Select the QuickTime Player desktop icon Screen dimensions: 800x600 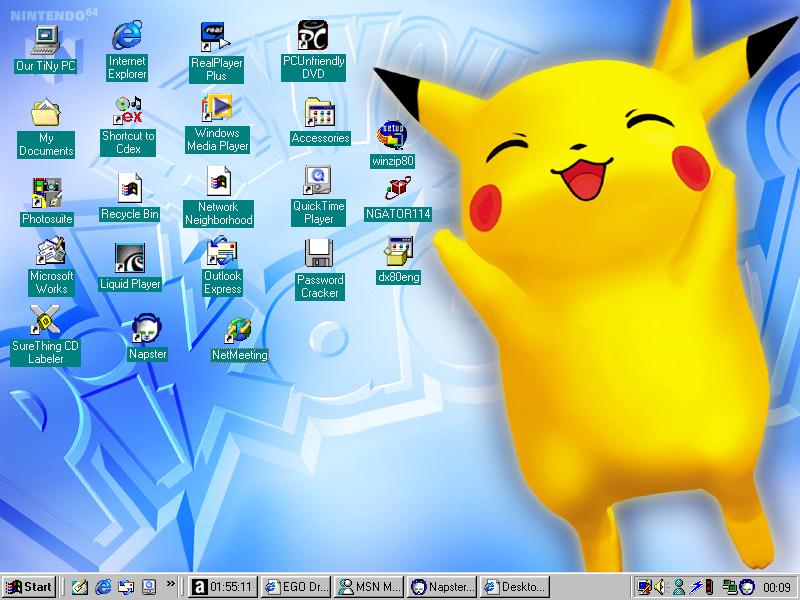(x=318, y=180)
